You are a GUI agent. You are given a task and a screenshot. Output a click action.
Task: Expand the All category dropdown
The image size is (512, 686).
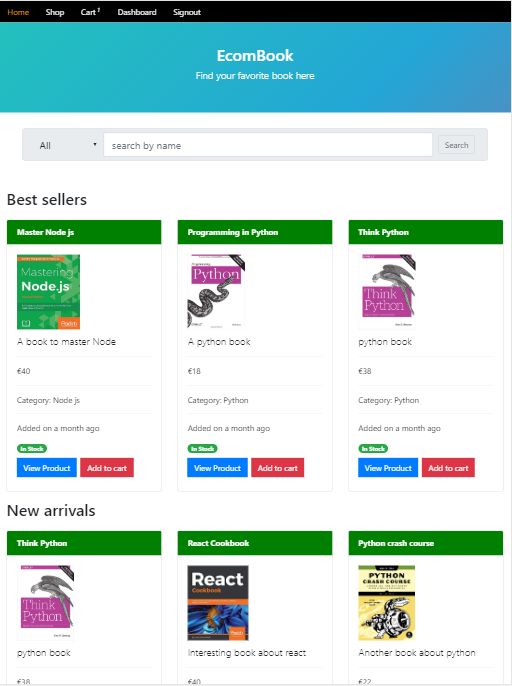(65, 145)
